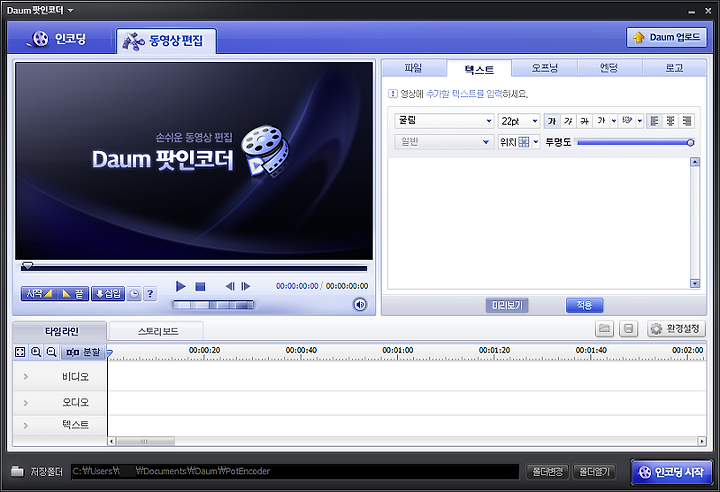Click the fit timeline to window icon
Screen dimensions: 720x492
coord(20,352)
